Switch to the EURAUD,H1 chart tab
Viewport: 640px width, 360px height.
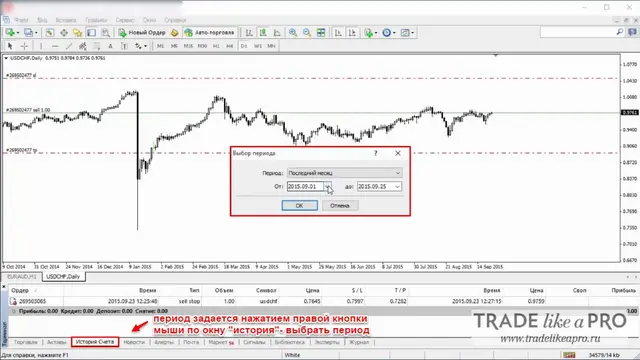click(x=22, y=276)
